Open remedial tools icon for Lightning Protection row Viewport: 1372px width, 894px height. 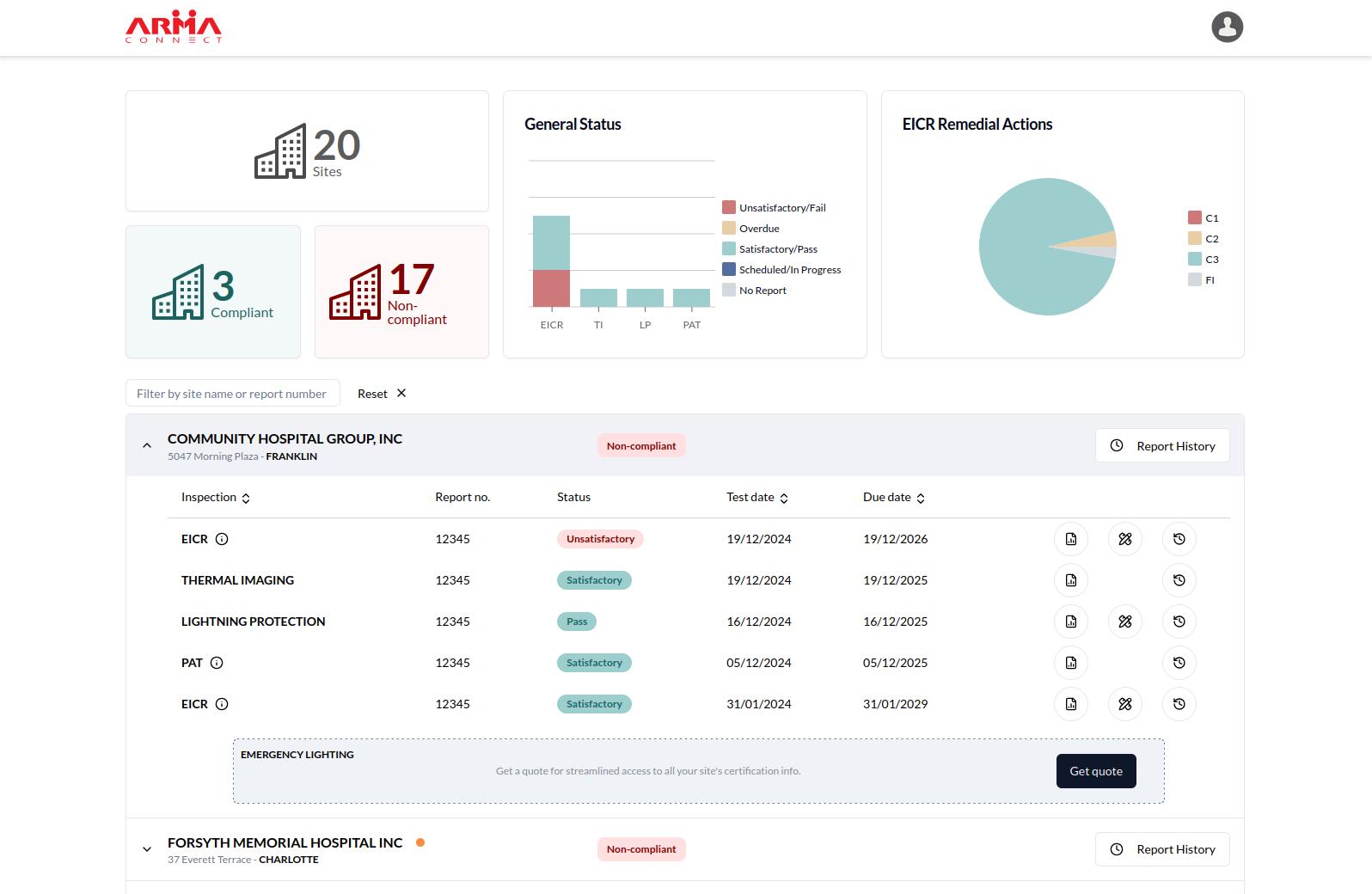(1125, 622)
